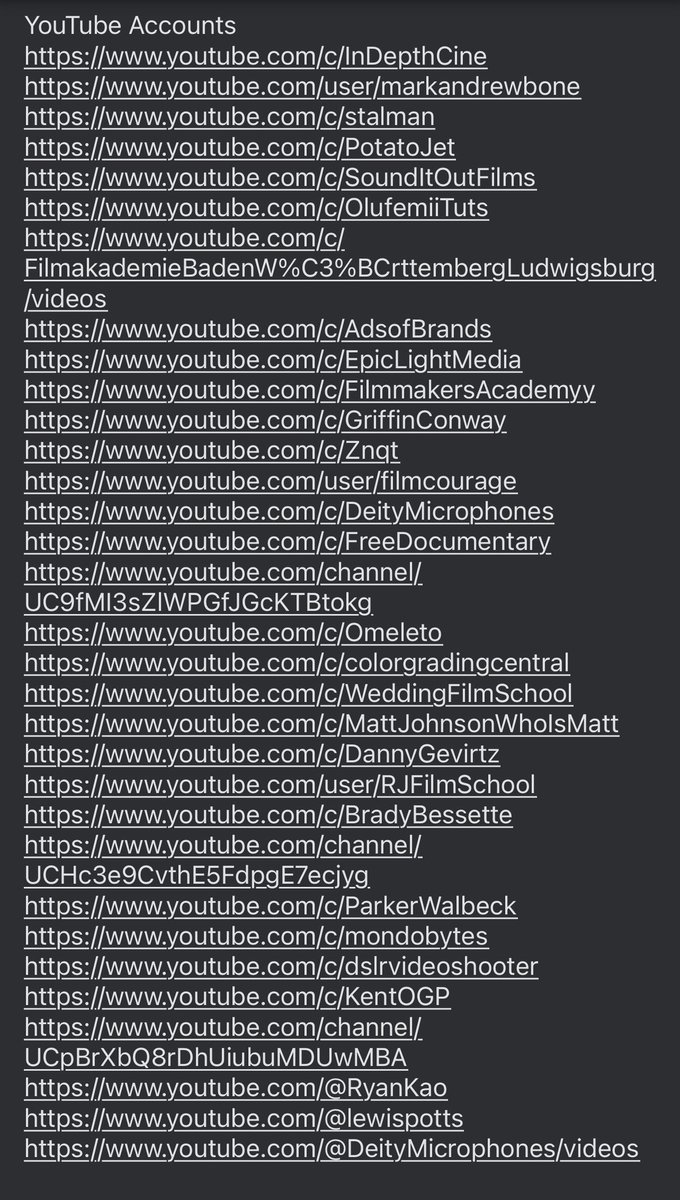Visit the FilmmakersAcademyy channel link
The width and height of the screenshot is (680, 1200).
310,390
